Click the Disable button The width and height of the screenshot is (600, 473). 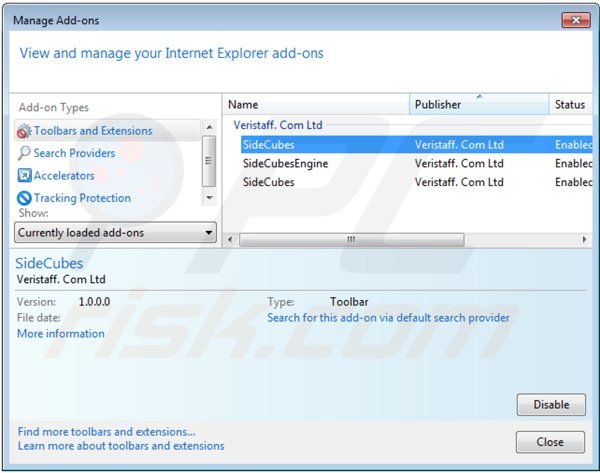551,404
